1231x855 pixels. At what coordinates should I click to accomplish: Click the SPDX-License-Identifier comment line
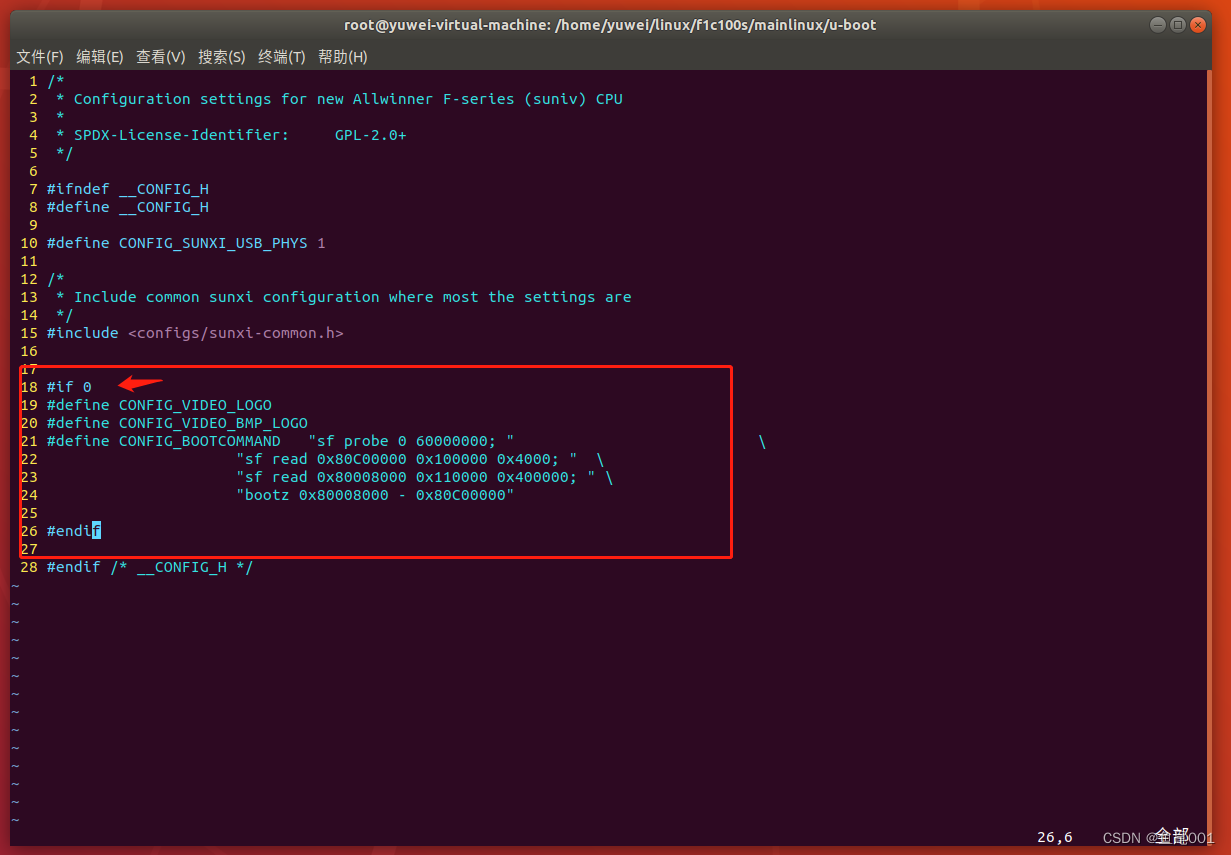click(x=228, y=134)
